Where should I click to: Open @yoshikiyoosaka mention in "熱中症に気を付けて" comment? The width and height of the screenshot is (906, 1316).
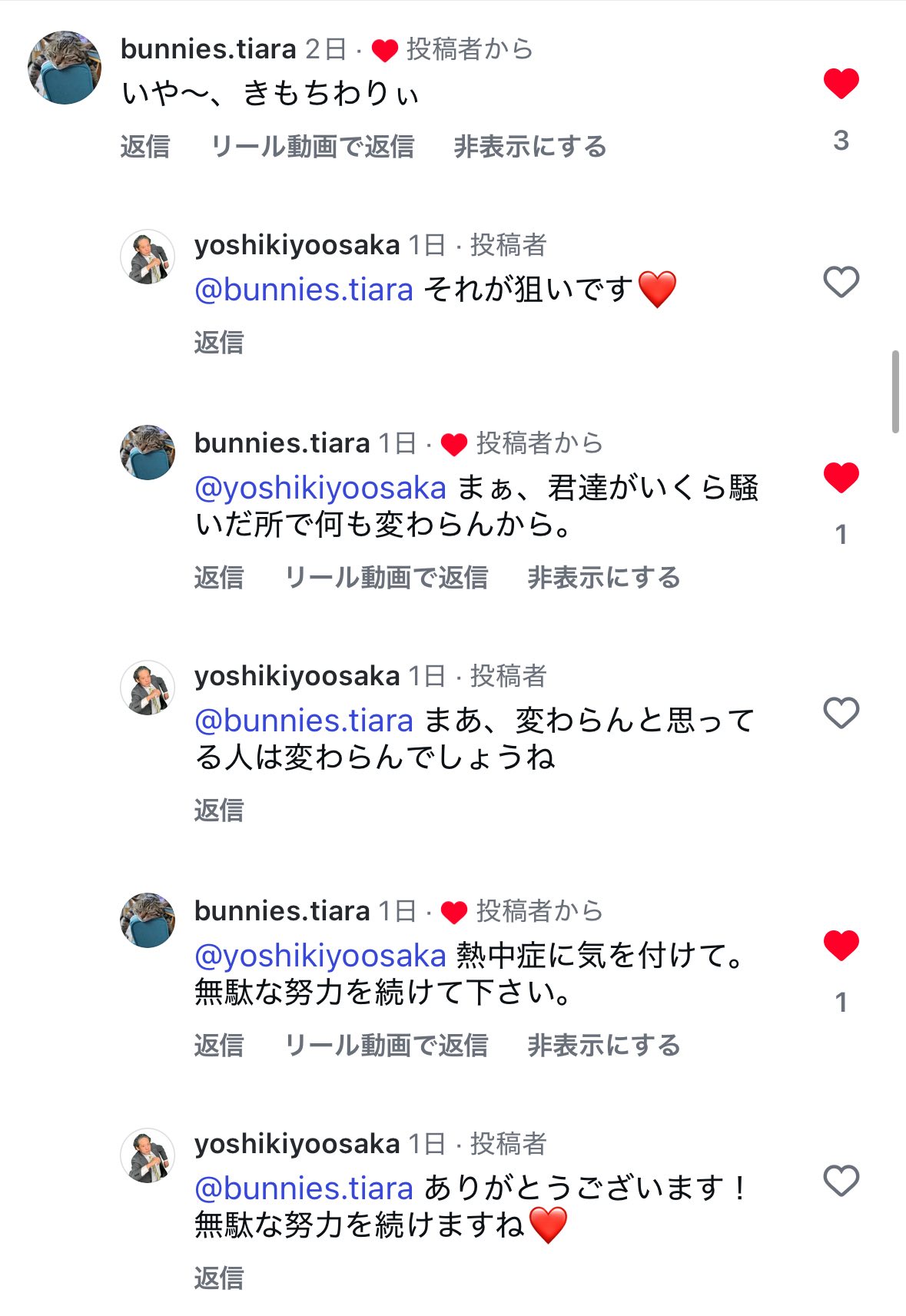(320, 956)
